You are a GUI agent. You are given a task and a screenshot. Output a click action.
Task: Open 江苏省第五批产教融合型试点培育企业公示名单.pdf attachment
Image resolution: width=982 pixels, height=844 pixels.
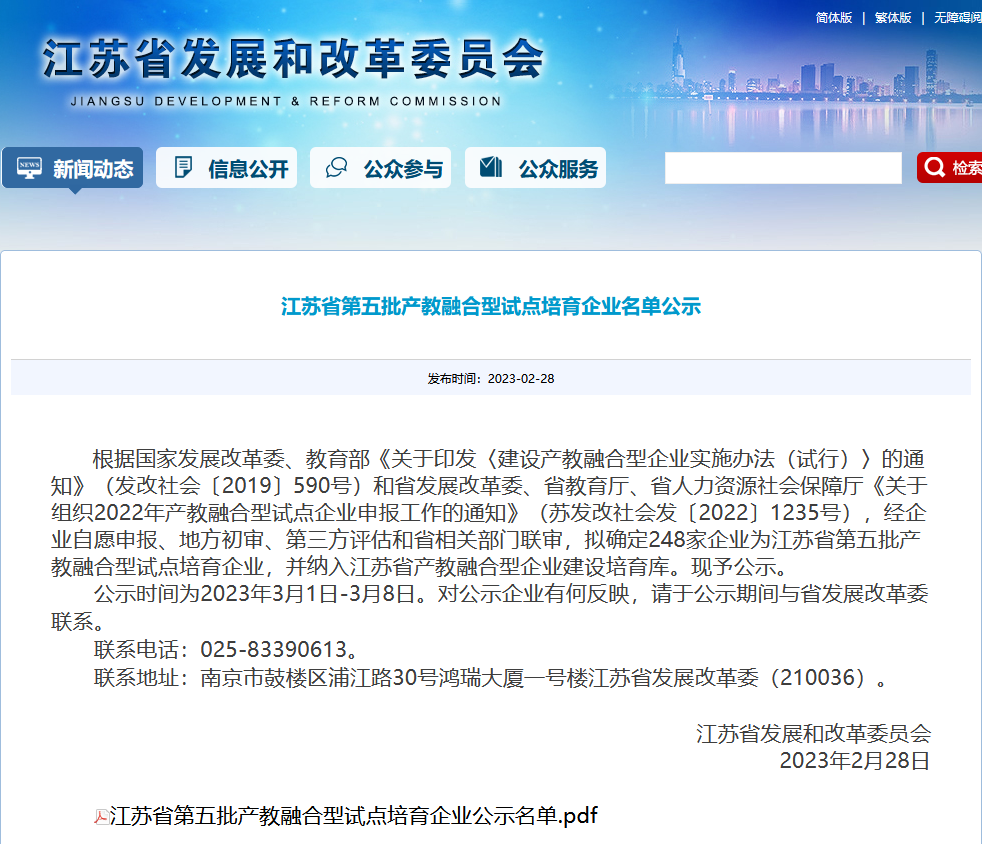point(353,816)
